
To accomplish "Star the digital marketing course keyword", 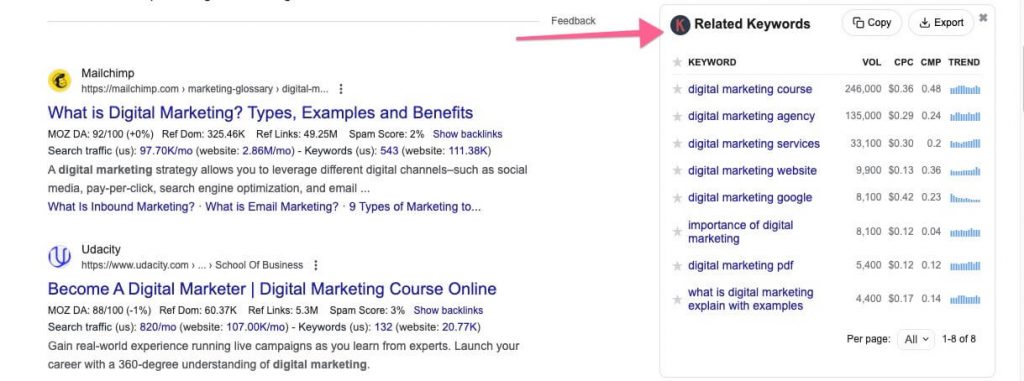I will click(677, 90).
